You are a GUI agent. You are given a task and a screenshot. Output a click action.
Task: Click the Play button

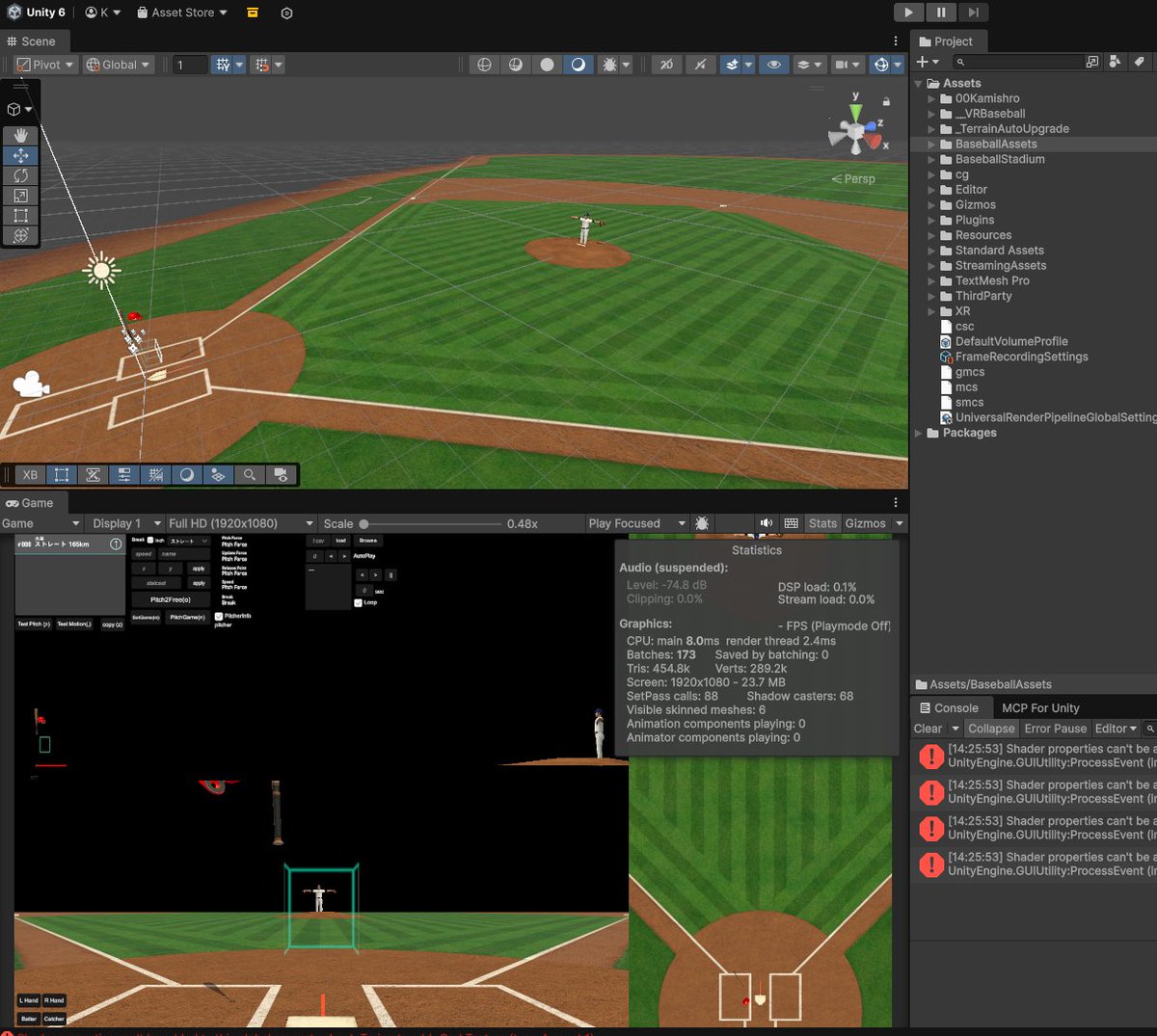[908, 12]
